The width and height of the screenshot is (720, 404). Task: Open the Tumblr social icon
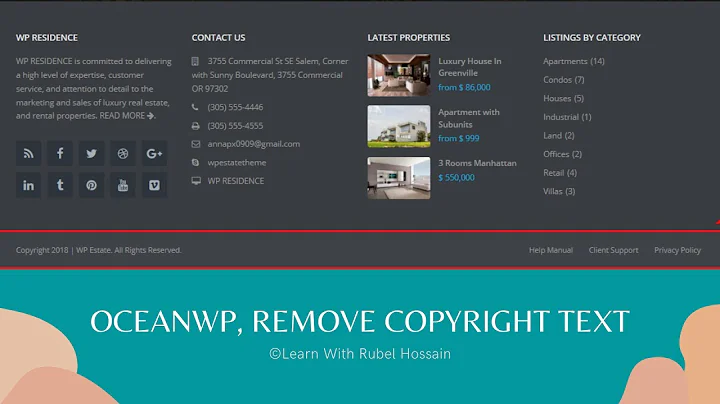coord(60,185)
